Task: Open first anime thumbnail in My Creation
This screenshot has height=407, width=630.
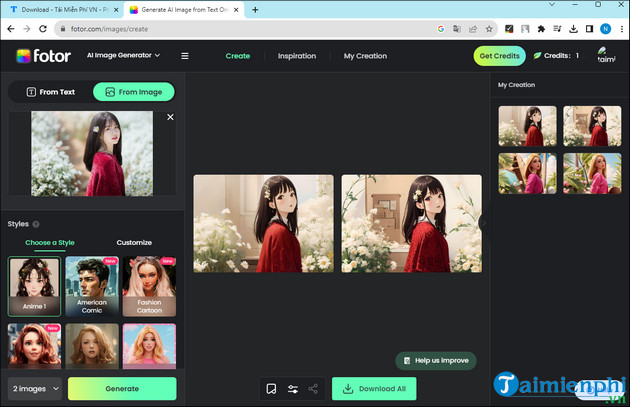Action: (x=528, y=126)
